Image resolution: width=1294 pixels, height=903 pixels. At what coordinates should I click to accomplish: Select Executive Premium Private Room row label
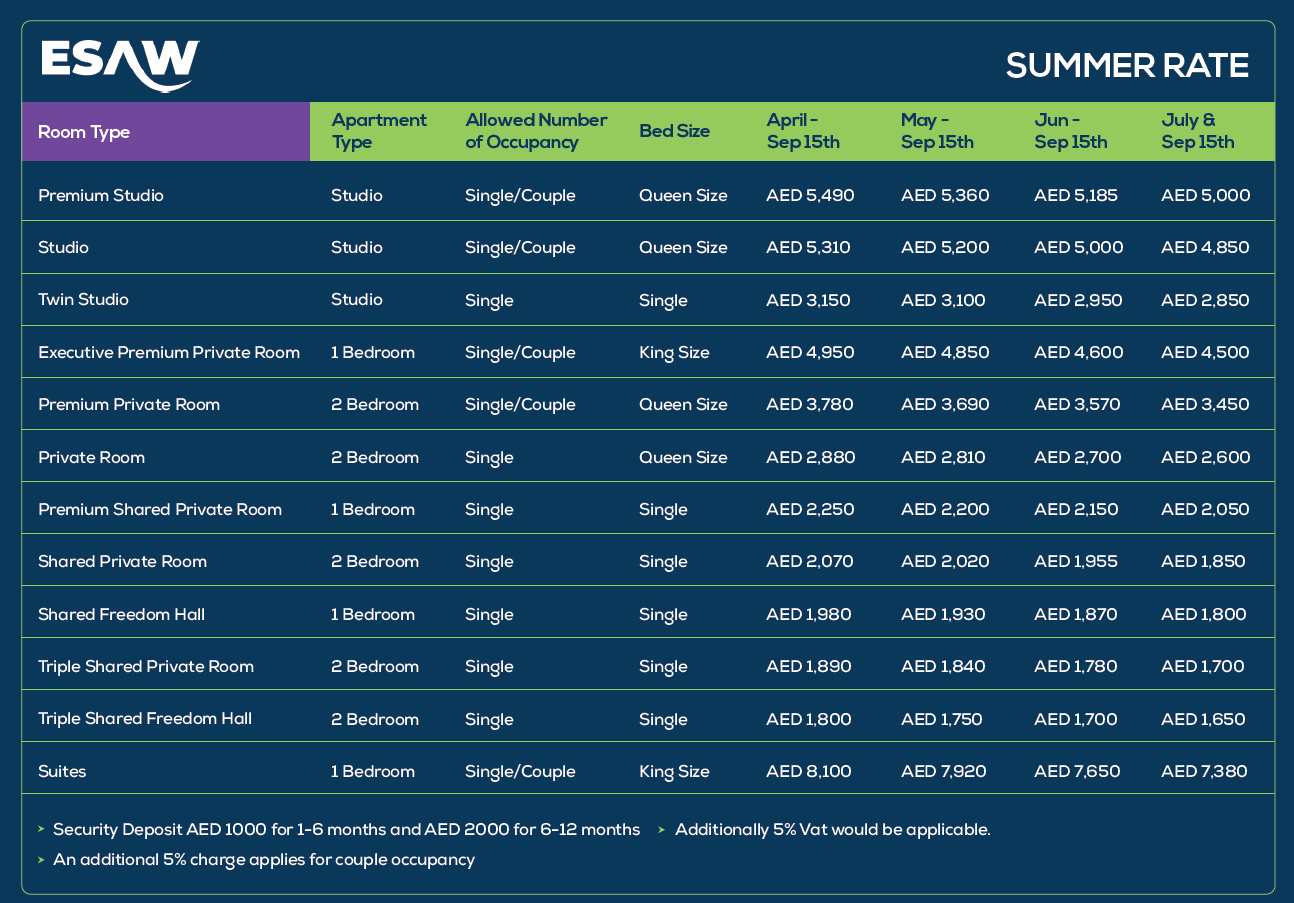click(169, 352)
